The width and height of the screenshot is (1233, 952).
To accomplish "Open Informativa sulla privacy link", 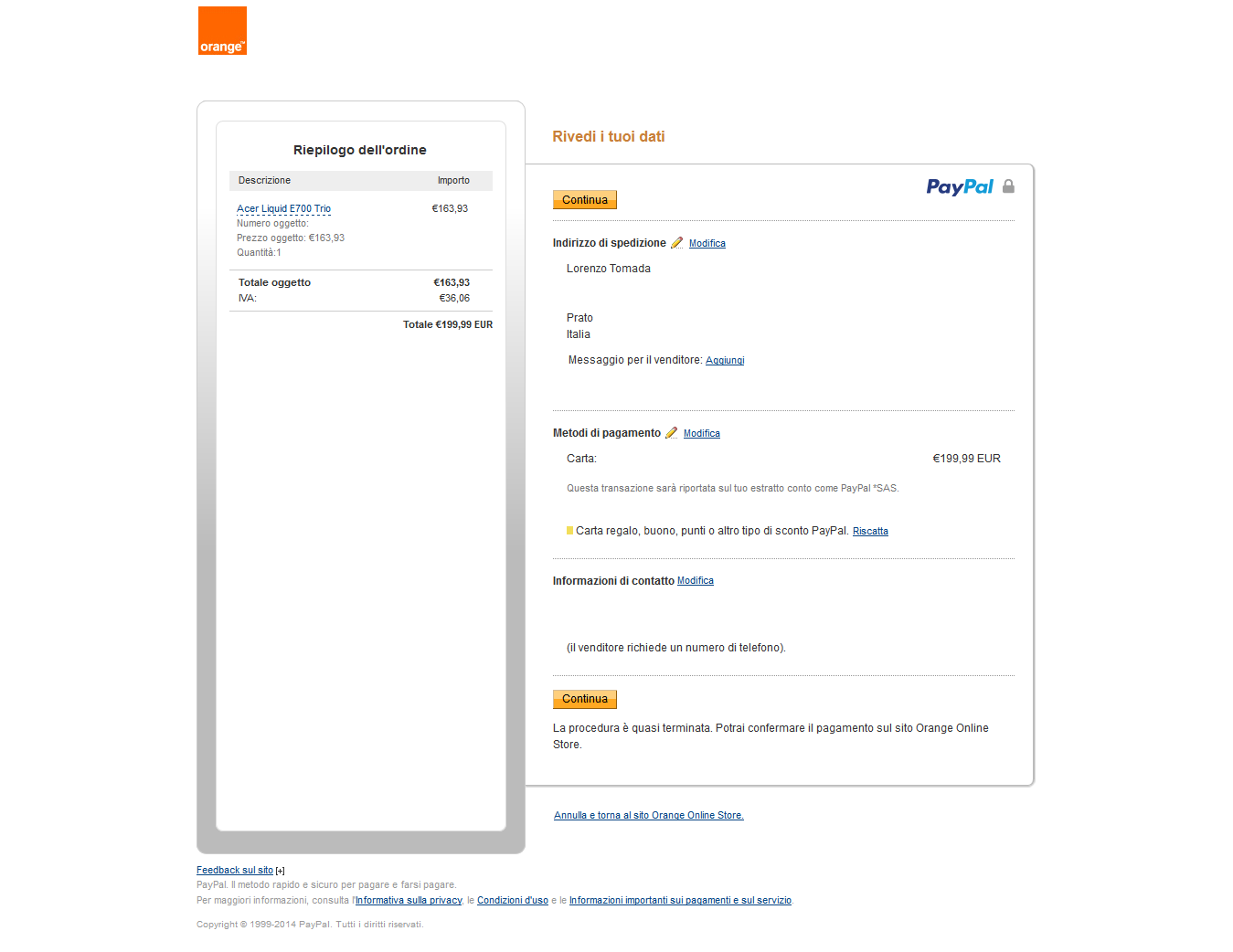I will (x=409, y=901).
